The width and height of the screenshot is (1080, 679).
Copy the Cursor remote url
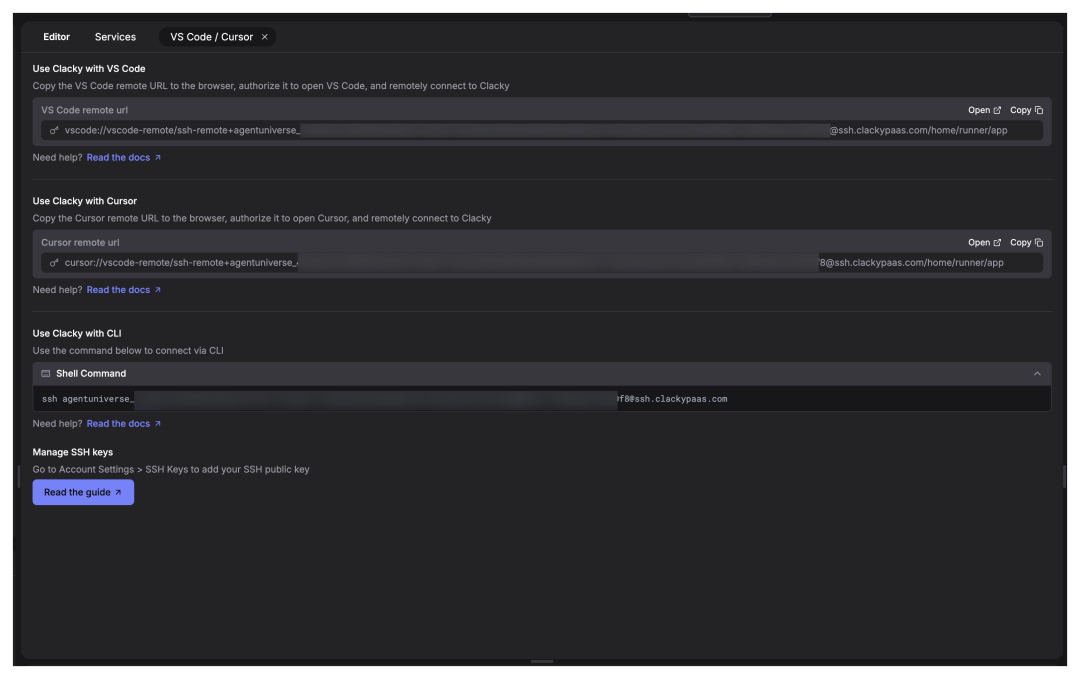(x=1026, y=242)
